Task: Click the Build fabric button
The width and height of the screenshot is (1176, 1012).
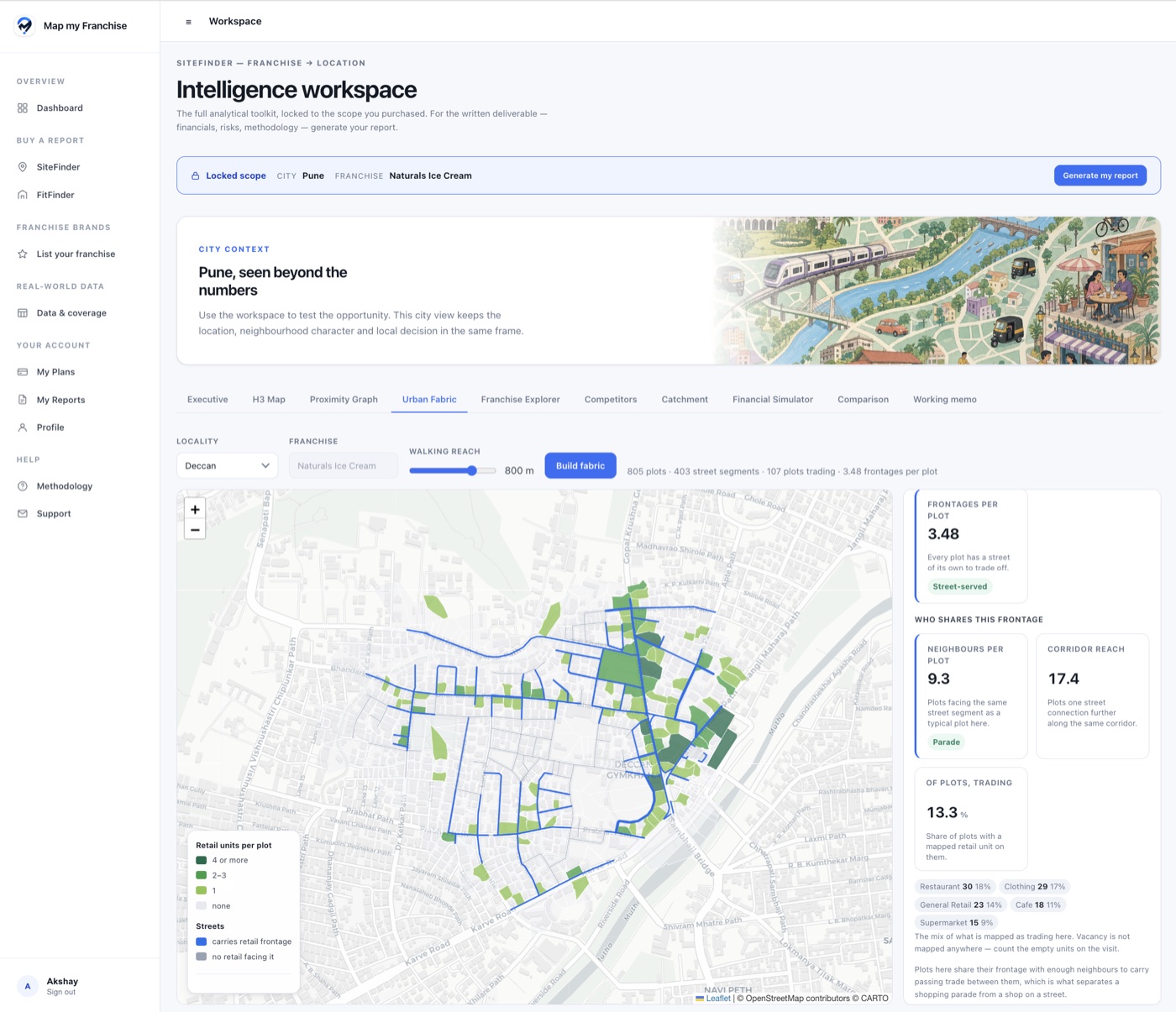Action: click(580, 465)
